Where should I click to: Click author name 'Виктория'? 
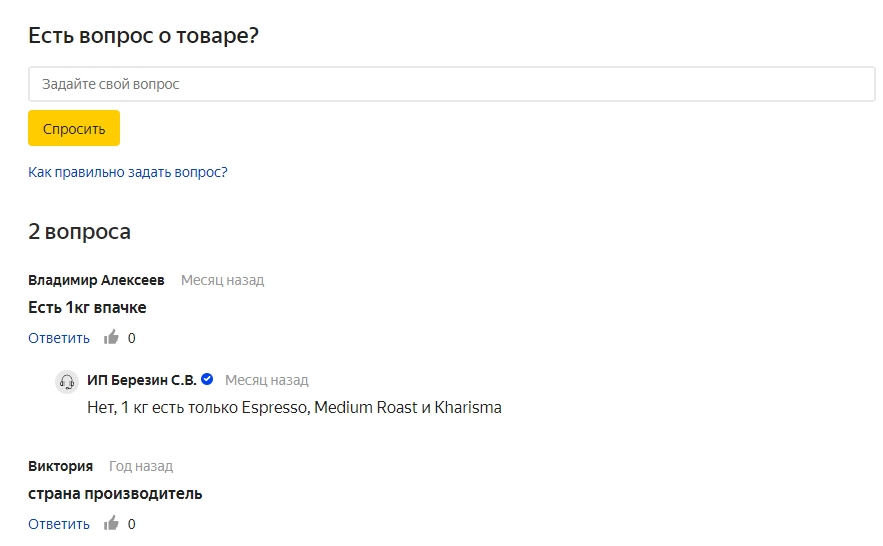click(60, 466)
